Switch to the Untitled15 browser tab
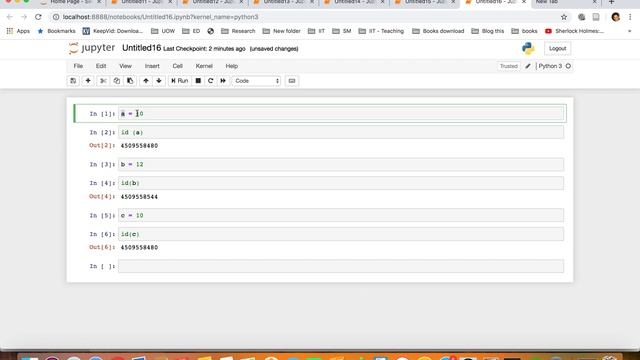This screenshot has height=360, width=640. 424,2
